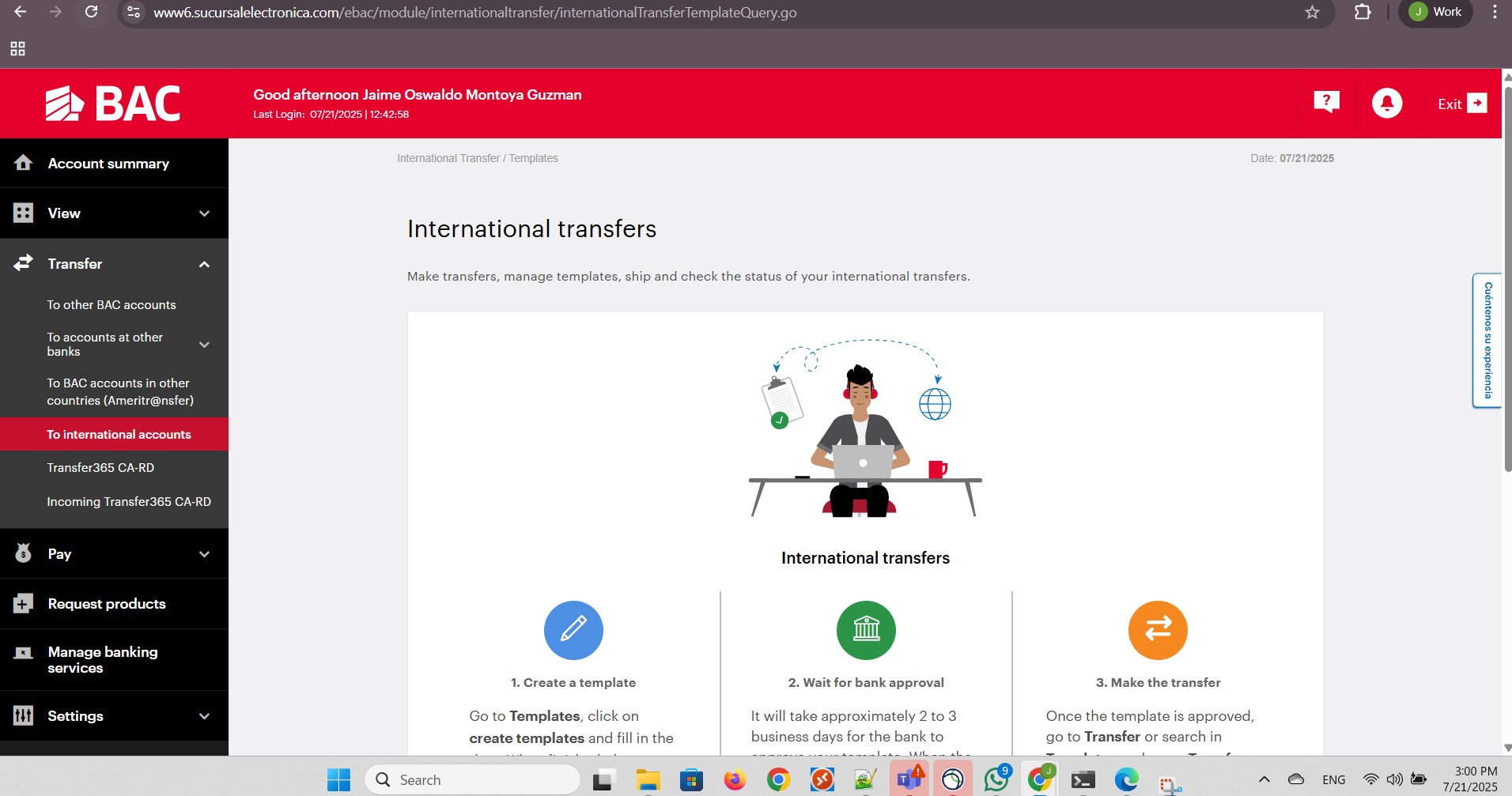Click the Exit arrow icon
This screenshot has width=1512, height=796.
[x=1477, y=103]
